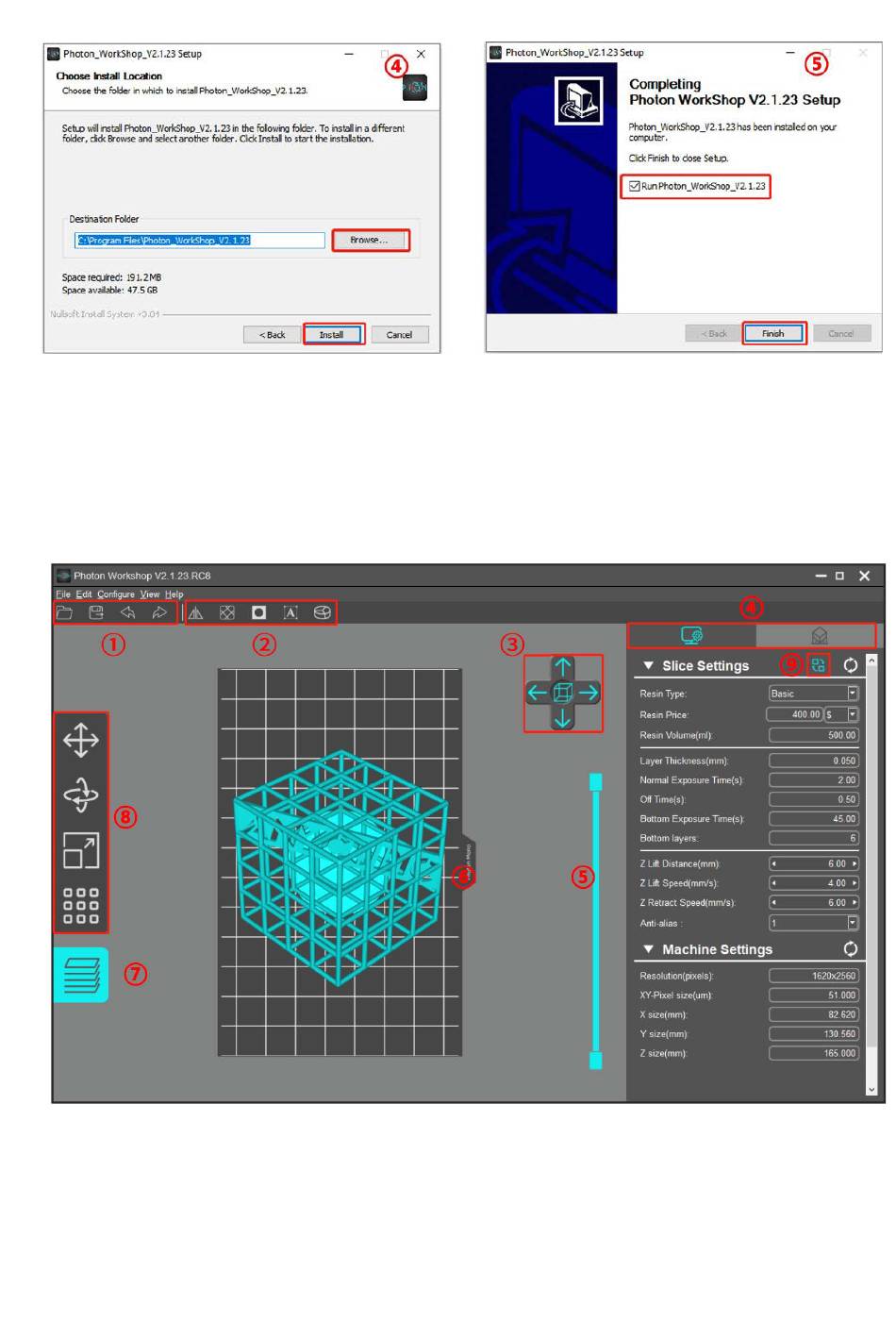This screenshot has height=1339, width=896.
Task: Collapse the Slice Settings section
Action: [648, 665]
